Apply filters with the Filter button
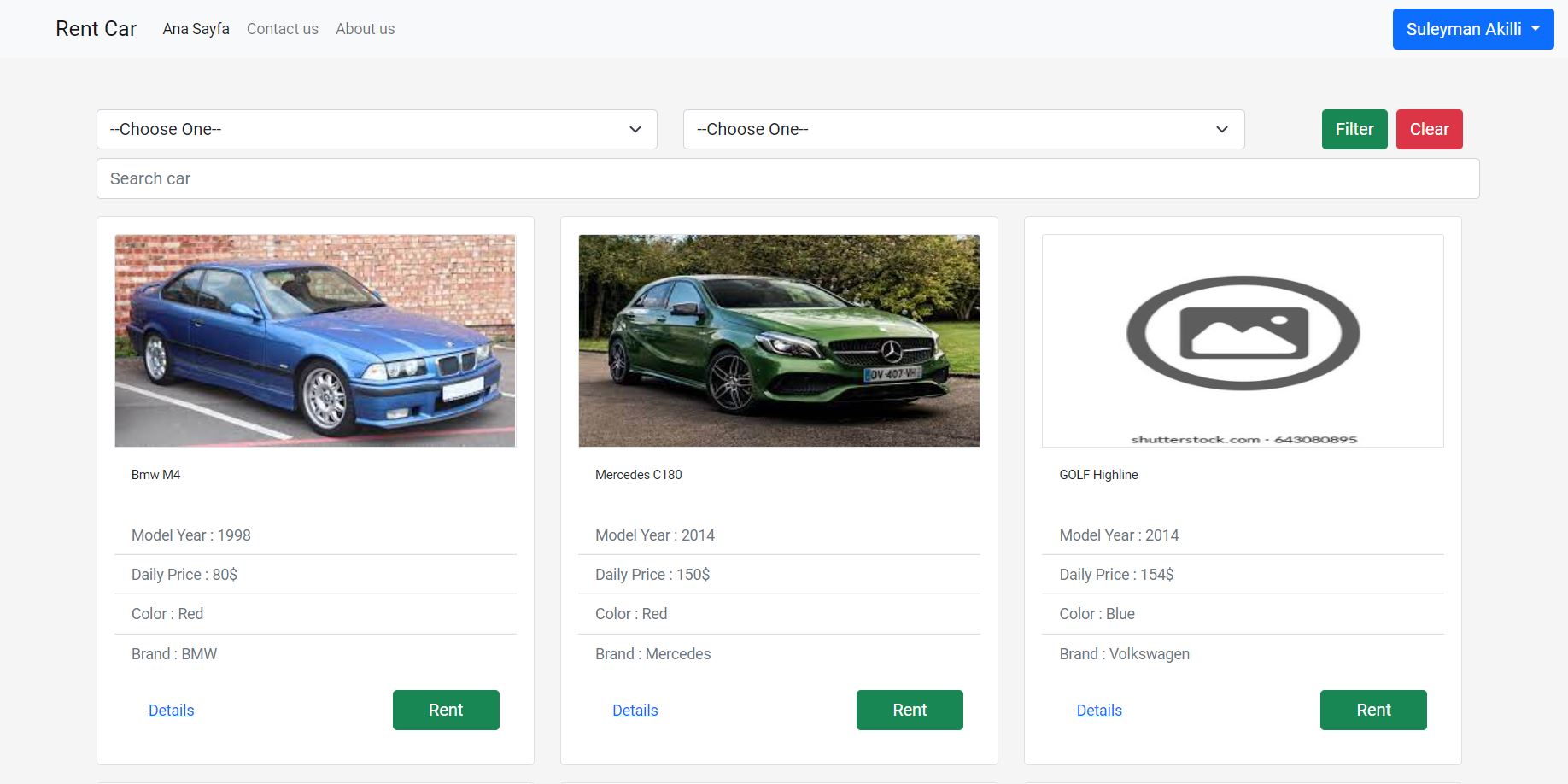The height and width of the screenshot is (784, 1568). click(1354, 129)
